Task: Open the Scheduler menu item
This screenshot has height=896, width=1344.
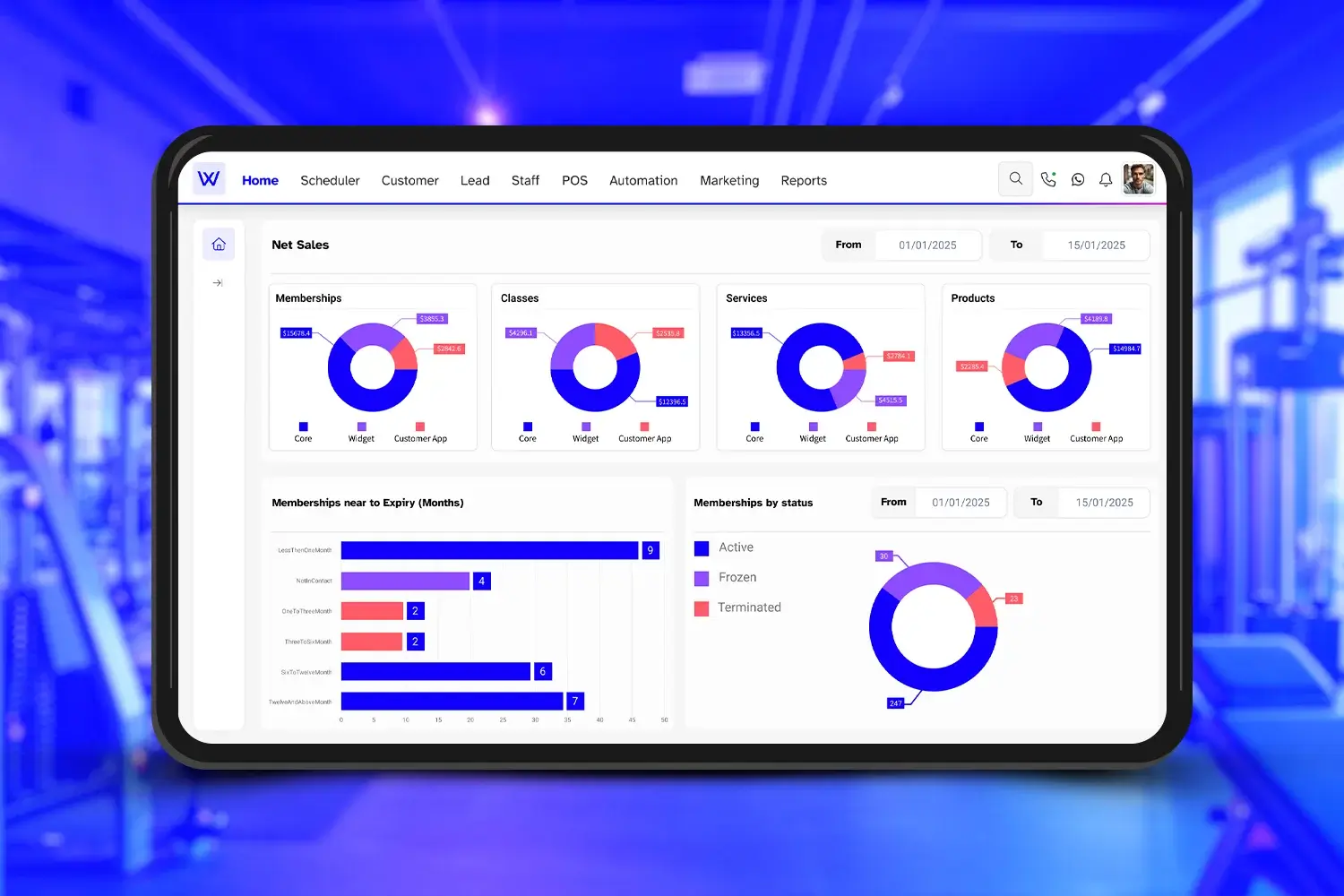Action: (x=330, y=180)
